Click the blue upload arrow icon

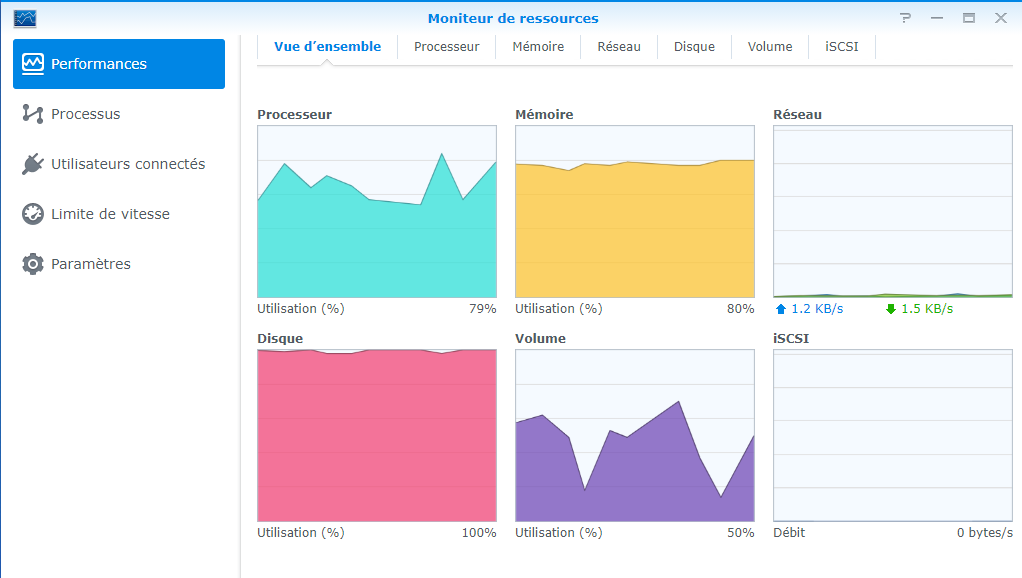tap(780, 309)
